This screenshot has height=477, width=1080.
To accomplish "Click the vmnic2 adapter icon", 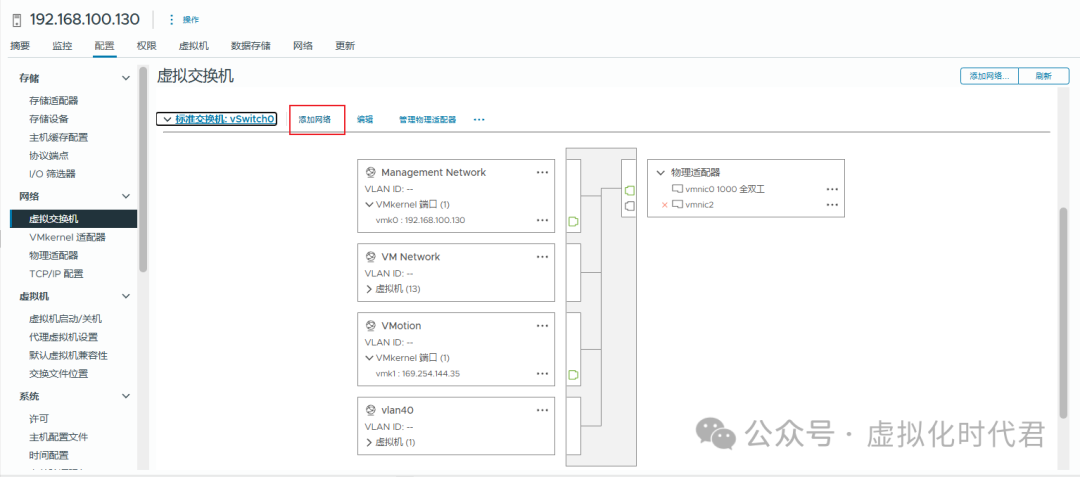I will (x=676, y=204).
